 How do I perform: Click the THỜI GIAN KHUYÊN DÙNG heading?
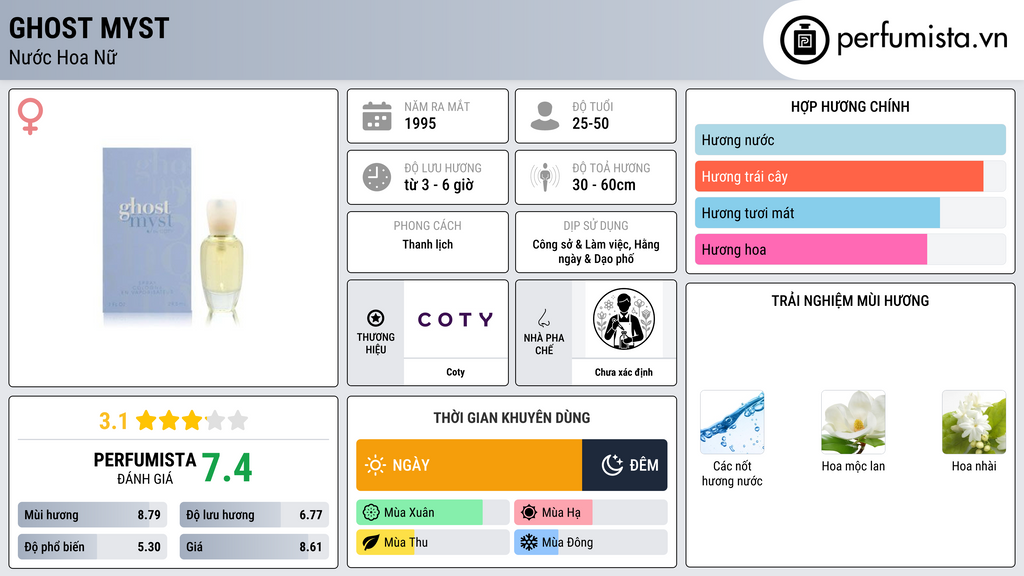tap(511, 418)
